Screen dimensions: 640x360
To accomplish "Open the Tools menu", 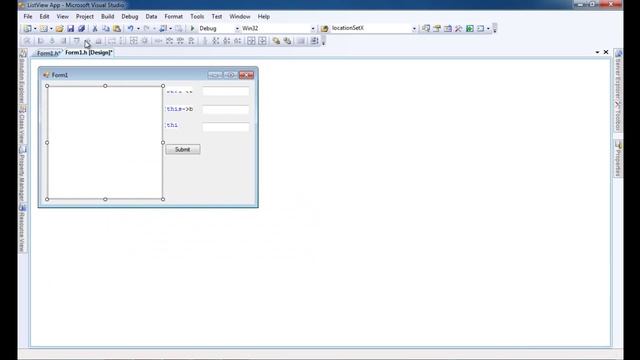I will pos(197,16).
